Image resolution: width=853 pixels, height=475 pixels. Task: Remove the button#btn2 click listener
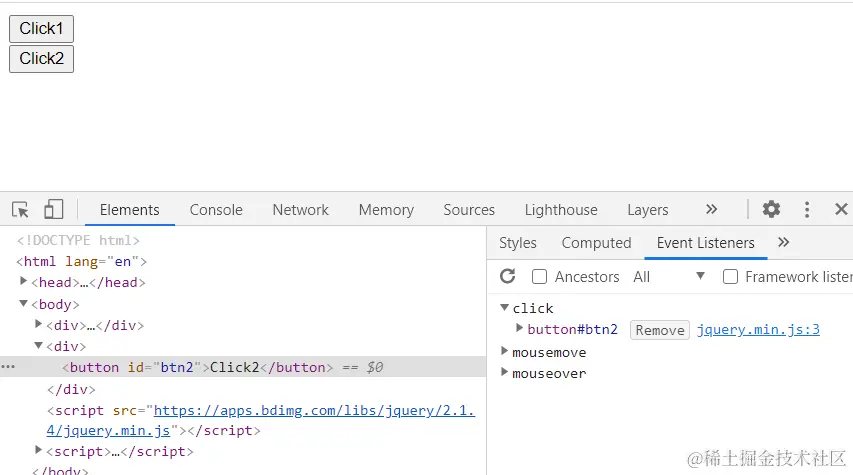pyautogui.click(x=660, y=330)
